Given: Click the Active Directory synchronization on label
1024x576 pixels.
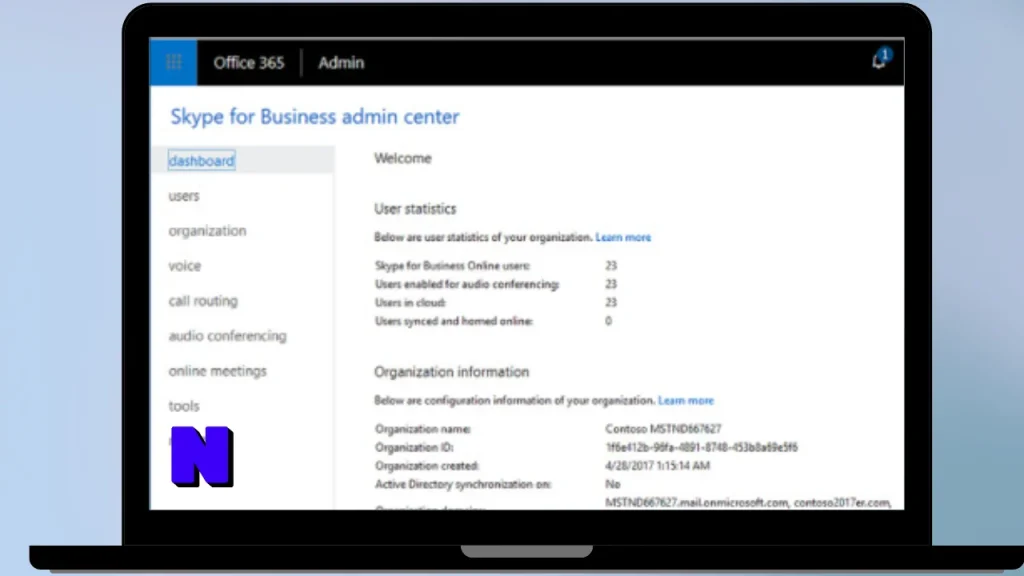Looking at the screenshot, I should pos(463,484).
